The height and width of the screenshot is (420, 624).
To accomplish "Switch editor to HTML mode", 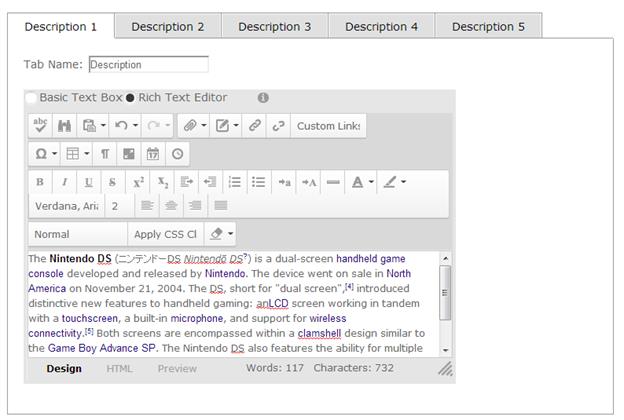I will (119, 369).
